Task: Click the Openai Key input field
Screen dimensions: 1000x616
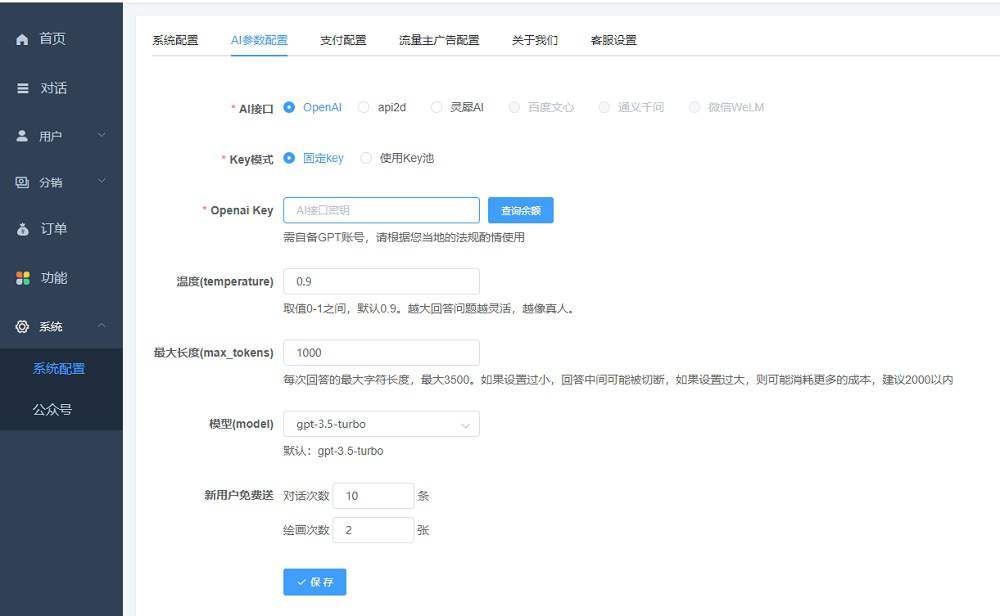Action: point(380,209)
